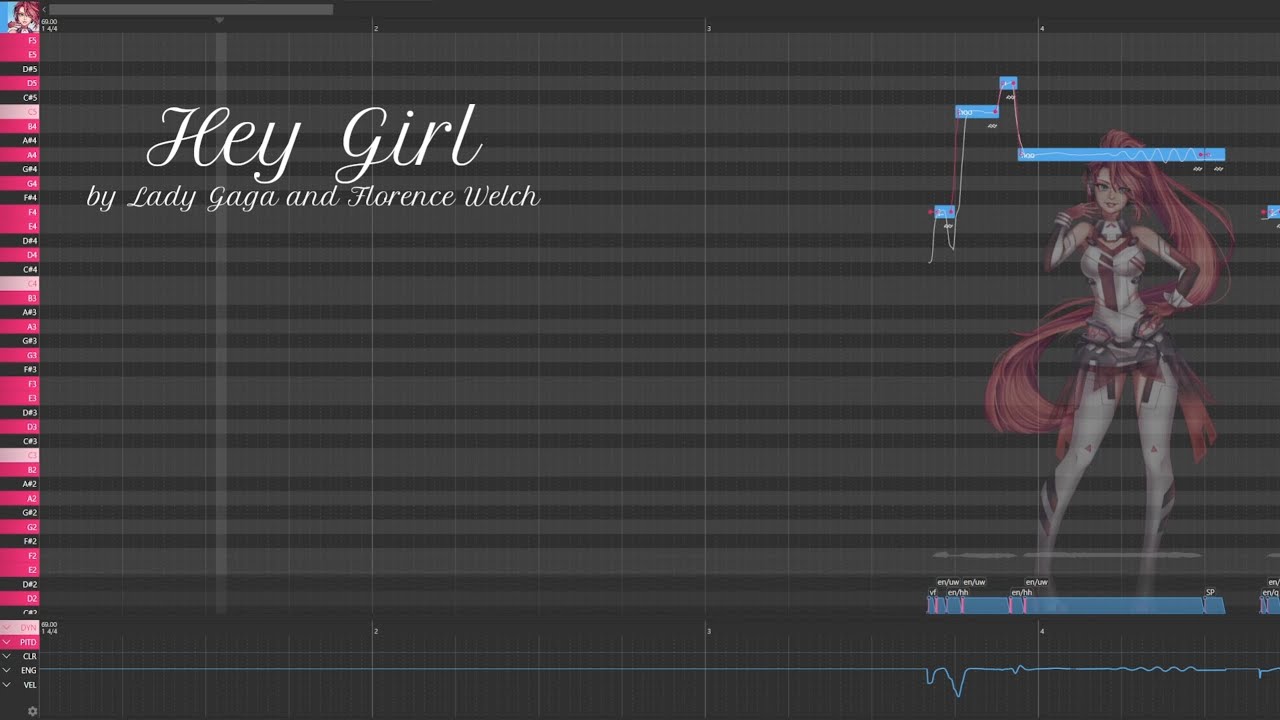Click the E5 piano key
This screenshot has height=720, width=1280.
click(20, 54)
